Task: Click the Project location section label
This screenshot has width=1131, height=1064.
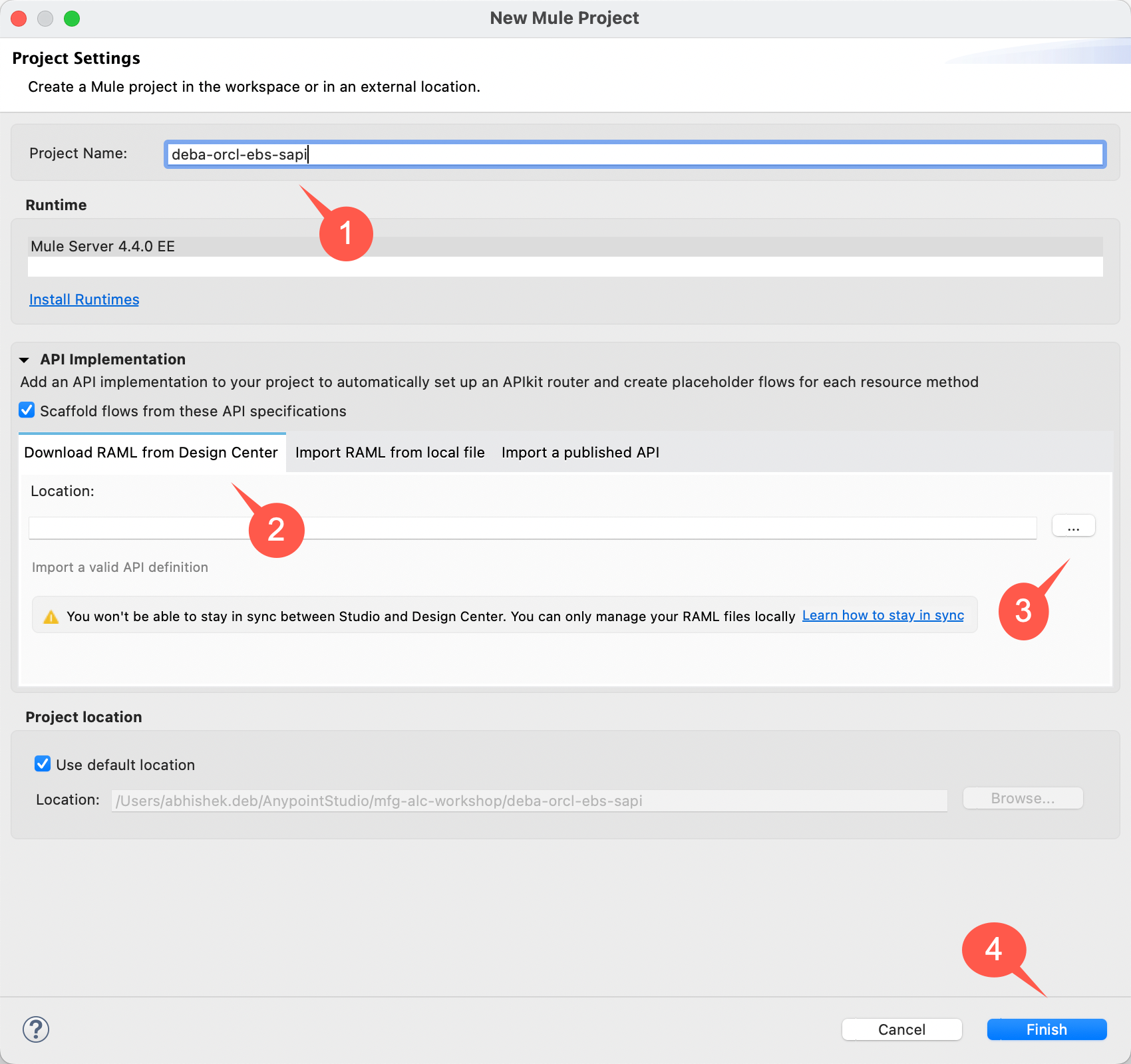Action: pyautogui.click(x=84, y=717)
